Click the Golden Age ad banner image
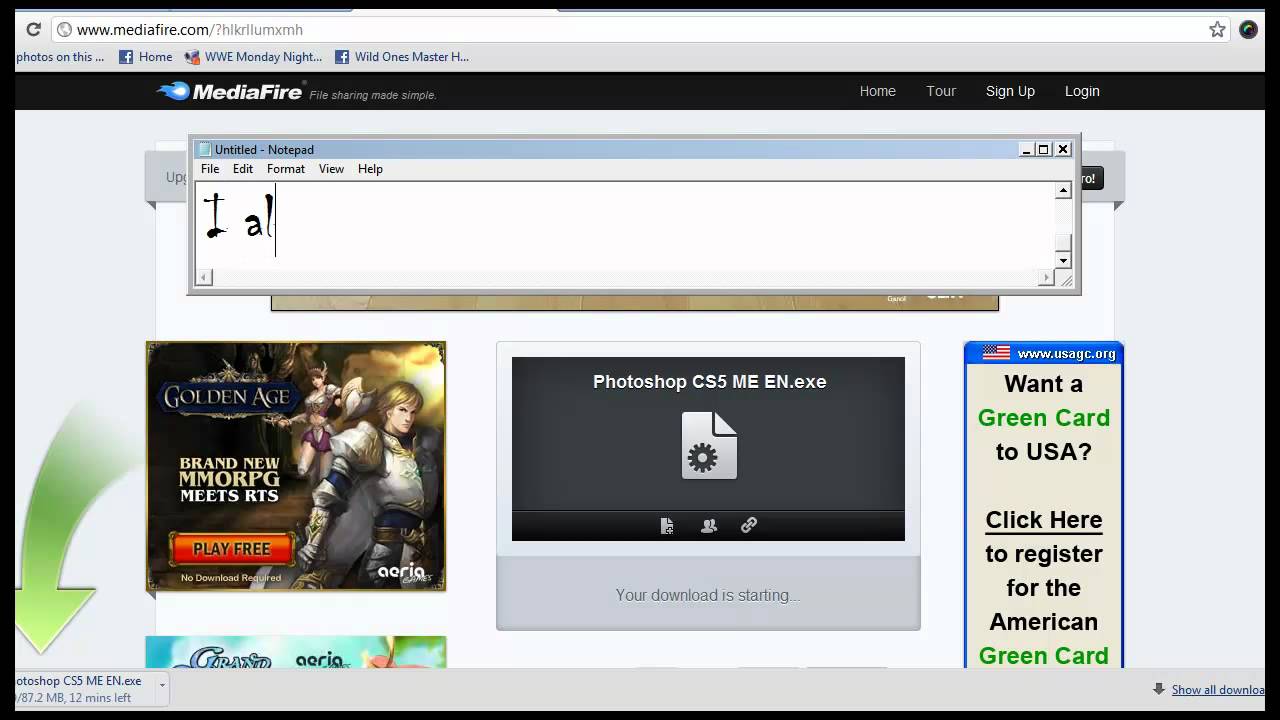Screen dimensions: 1280x720 [x=296, y=466]
